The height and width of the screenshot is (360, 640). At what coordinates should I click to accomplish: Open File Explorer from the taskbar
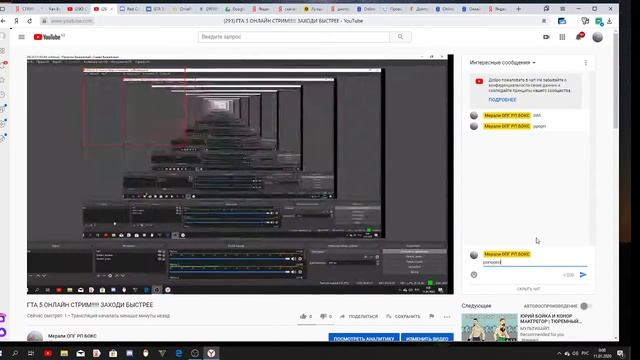(x=64, y=353)
